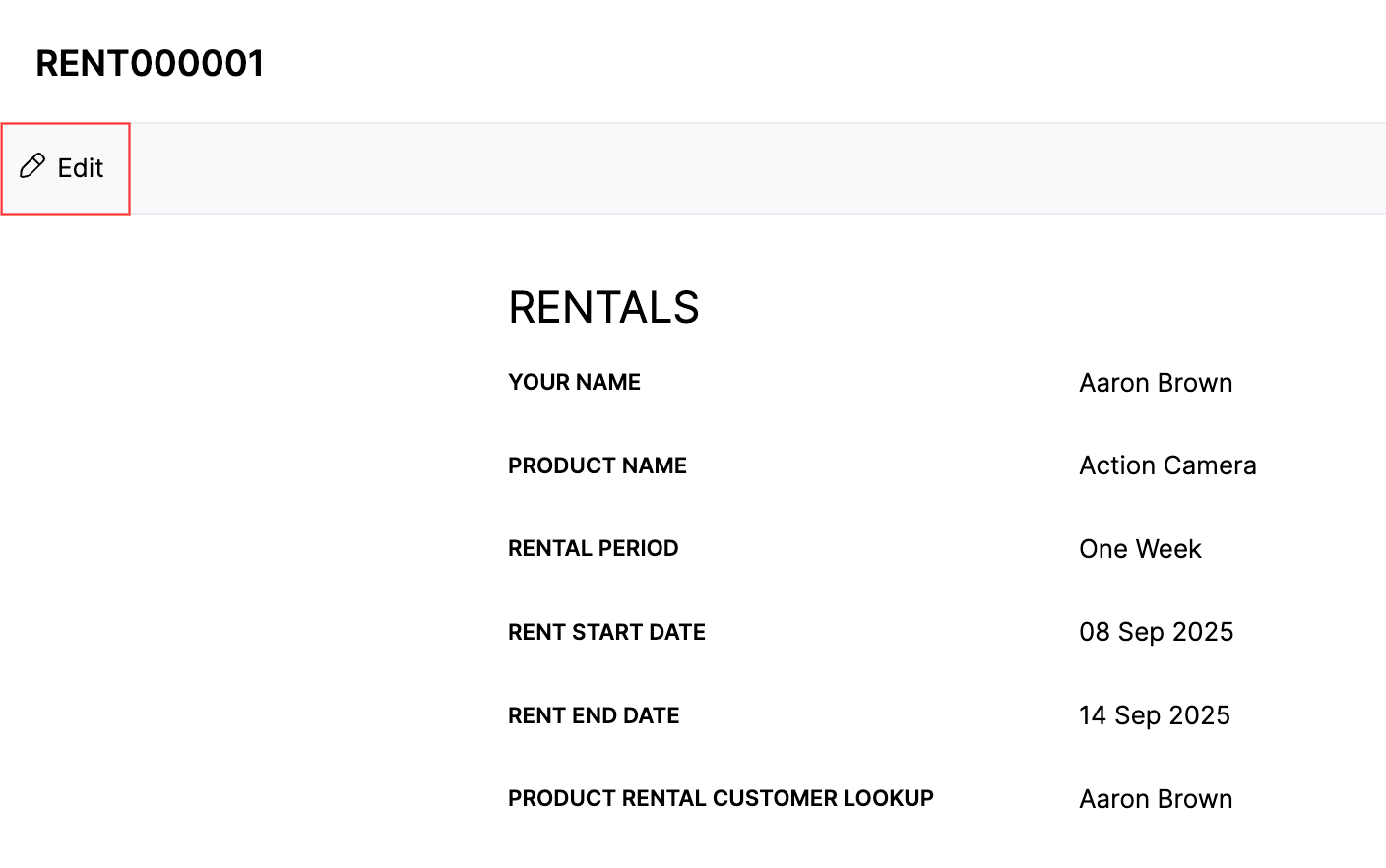The image size is (1386, 868).
Task: Click the record header RENT000001 text
Action: point(149,63)
